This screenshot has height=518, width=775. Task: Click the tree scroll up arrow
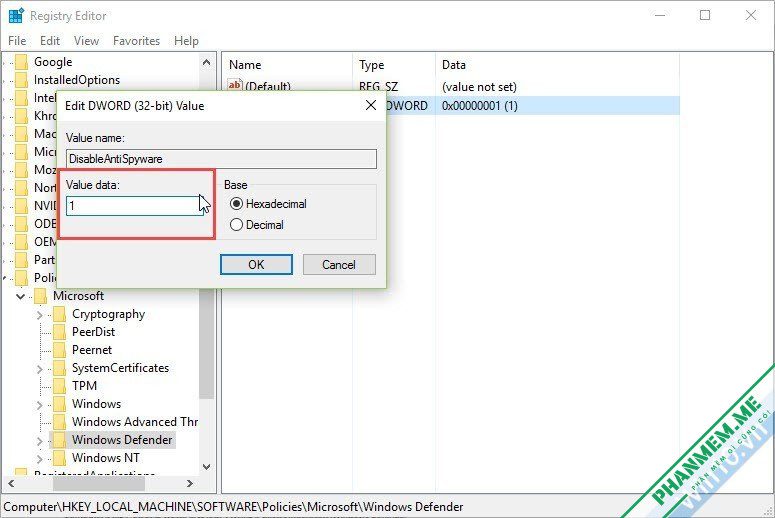point(207,62)
